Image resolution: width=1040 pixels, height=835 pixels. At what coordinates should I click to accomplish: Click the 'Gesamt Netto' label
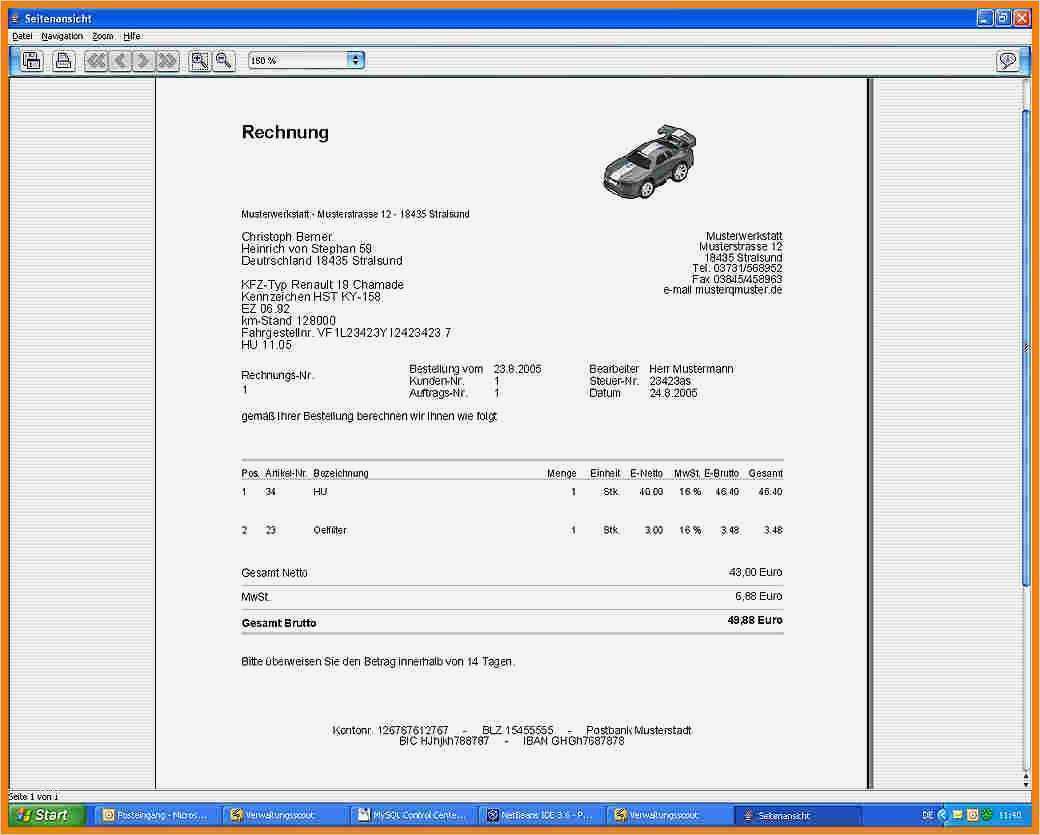[x=275, y=573]
